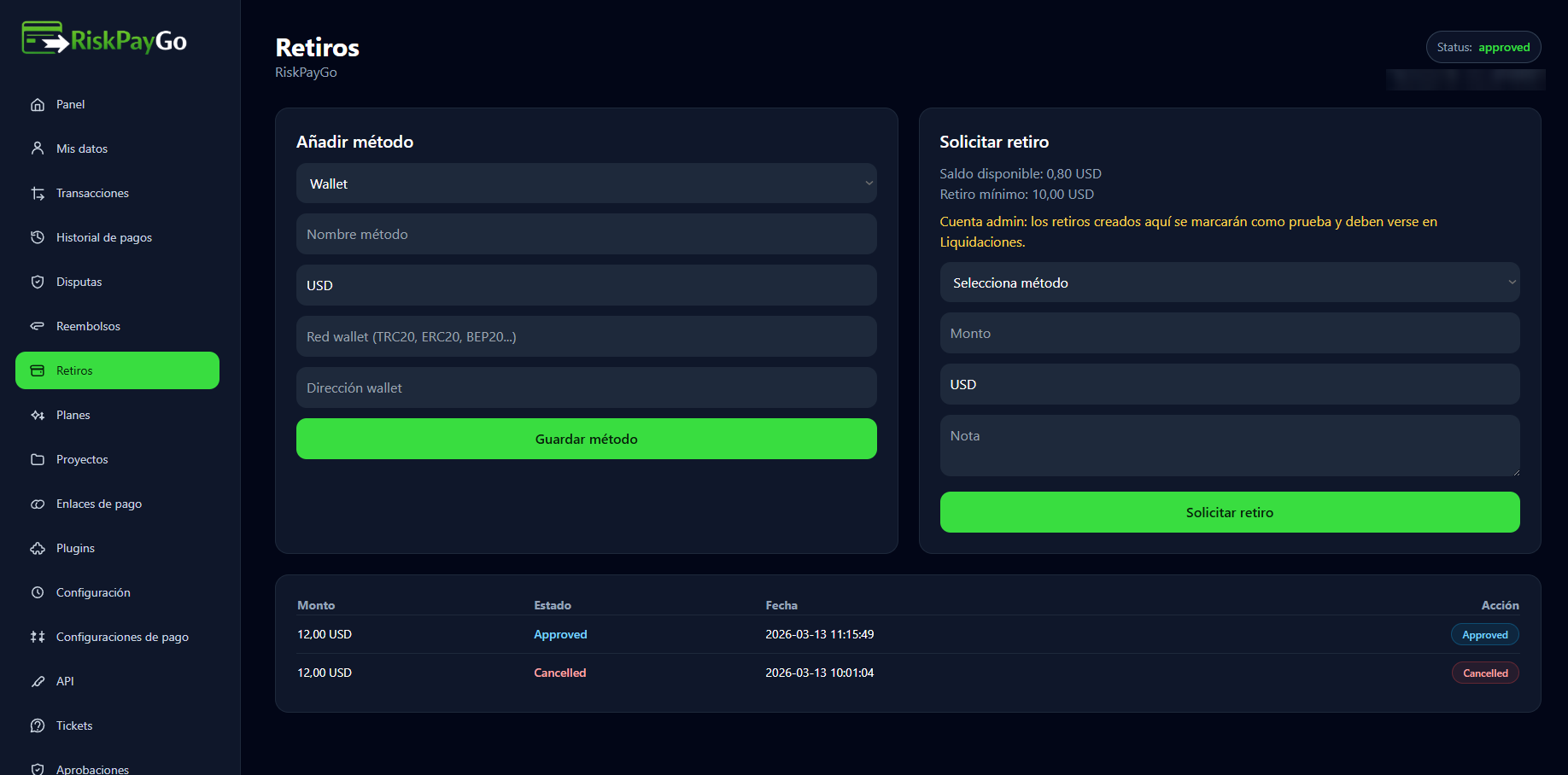Screen dimensions: 1568x775
Task: Click the RiskPayGo logo icon
Action: tap(44, 38)
